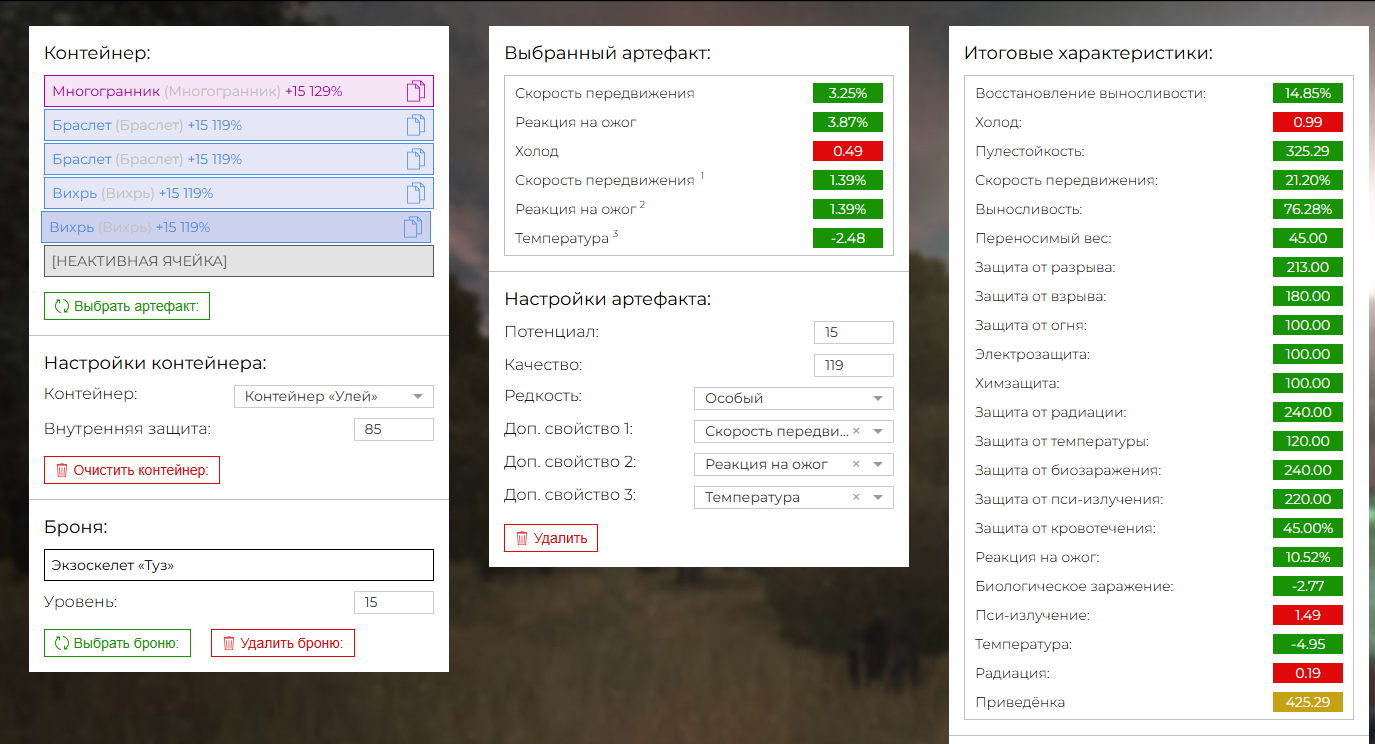Click the red 0.19 Радиация value
This screenshot has width=1375, height=744.
pyautogui.click(x=1308, y=673)
